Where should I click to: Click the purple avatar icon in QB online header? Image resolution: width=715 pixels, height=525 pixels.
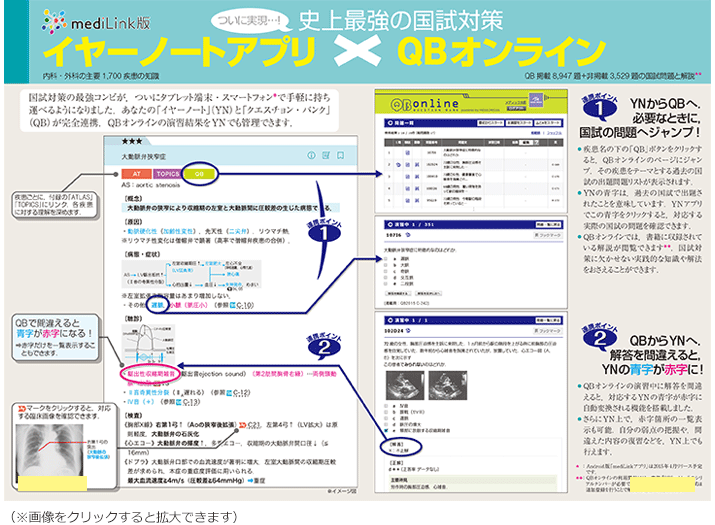coord(536,100)
